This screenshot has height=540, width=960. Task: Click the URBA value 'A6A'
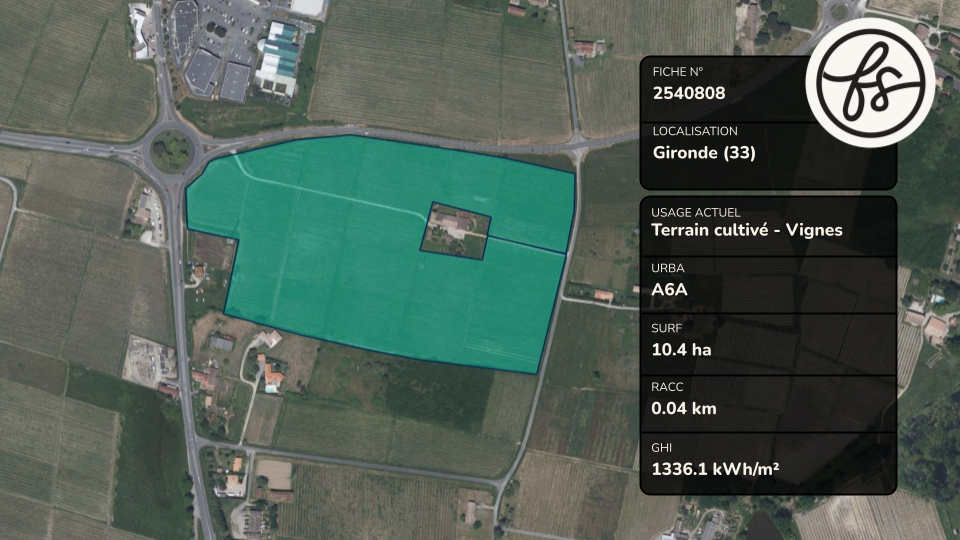point(669,290)
